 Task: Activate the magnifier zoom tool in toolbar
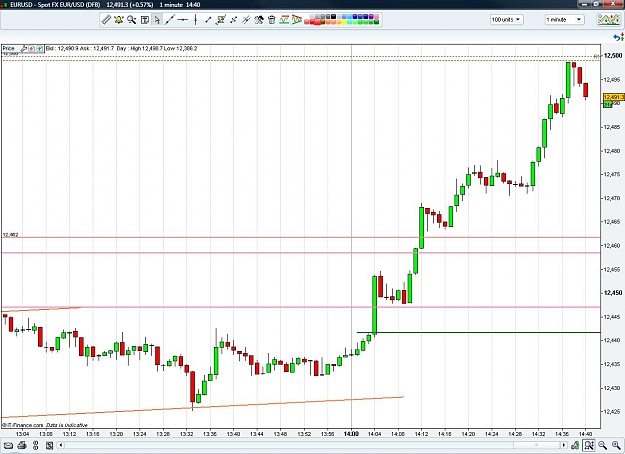(x=132, y=20)
